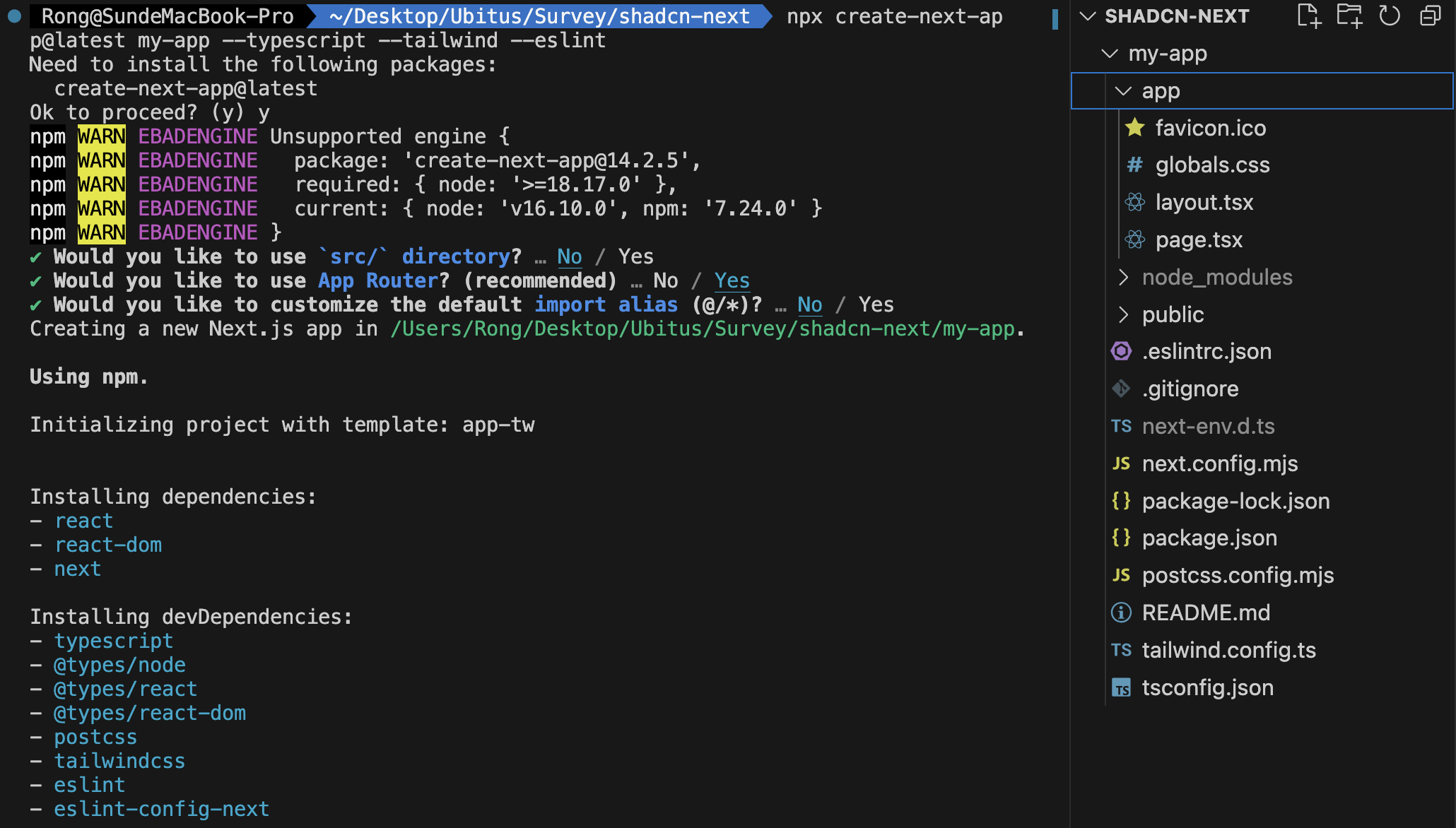Collapse the app folder chevron
1456x828 pixels.
point(1122,91)
